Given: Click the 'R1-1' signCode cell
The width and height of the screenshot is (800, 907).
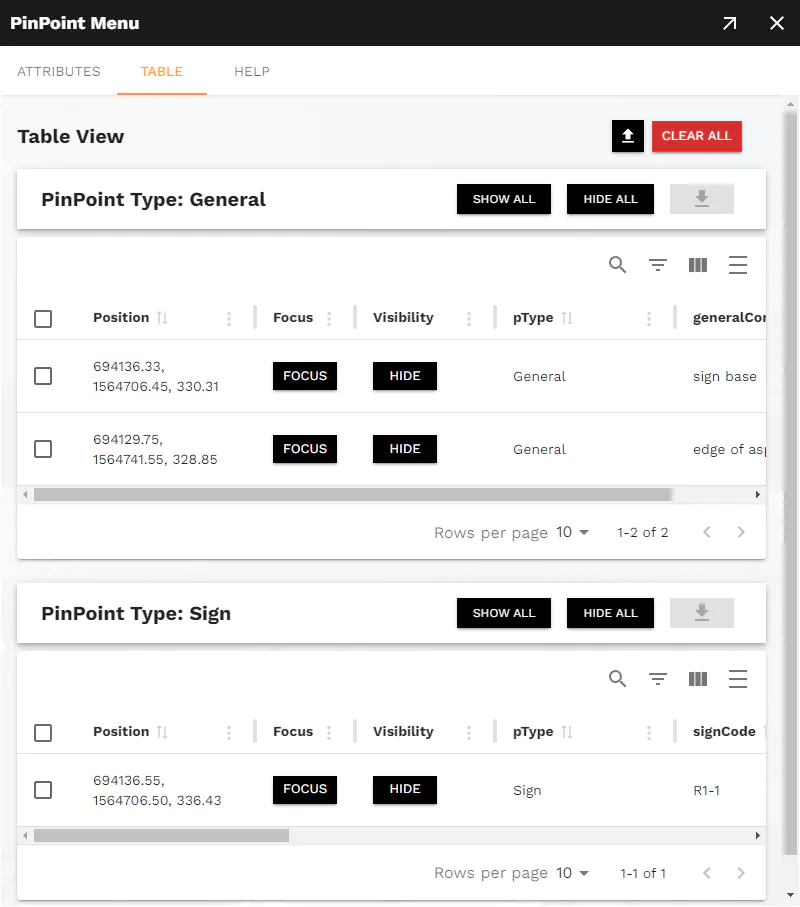Looking at the screenshot, I should pos(706,790).
